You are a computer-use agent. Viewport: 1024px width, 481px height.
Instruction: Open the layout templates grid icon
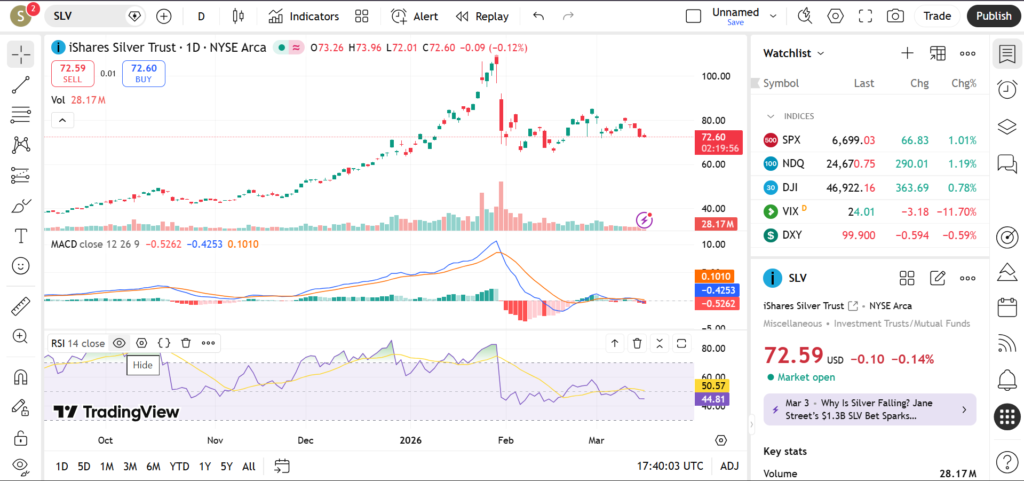tap(361, 16)
